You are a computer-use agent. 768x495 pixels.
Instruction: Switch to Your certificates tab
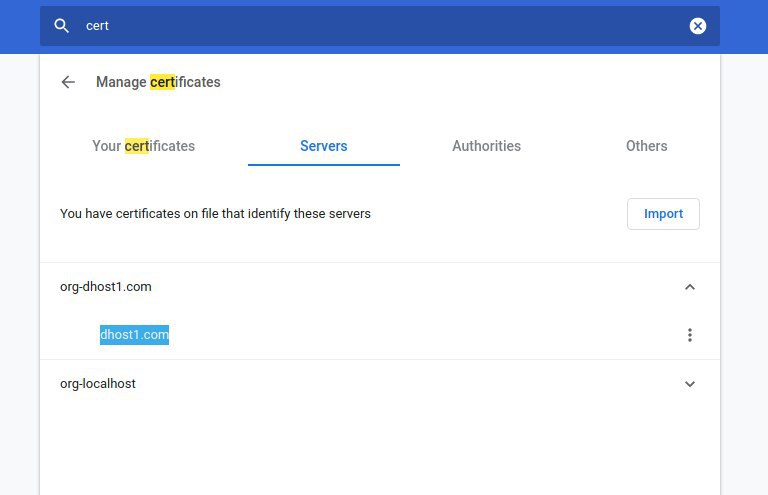pyautogui.click(x=144, y=146)
